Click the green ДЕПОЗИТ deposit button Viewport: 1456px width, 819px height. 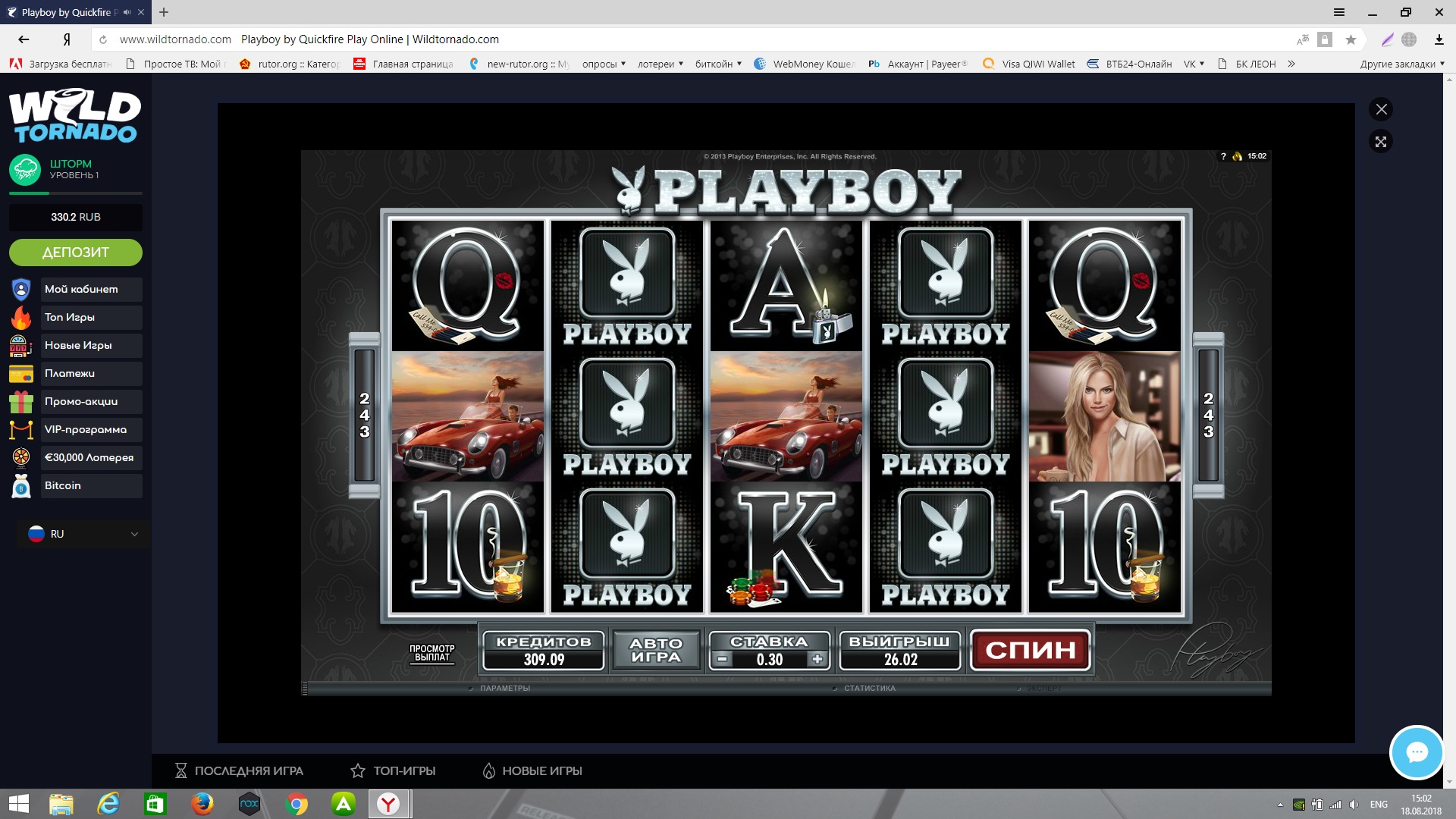[x=76, y=253]
